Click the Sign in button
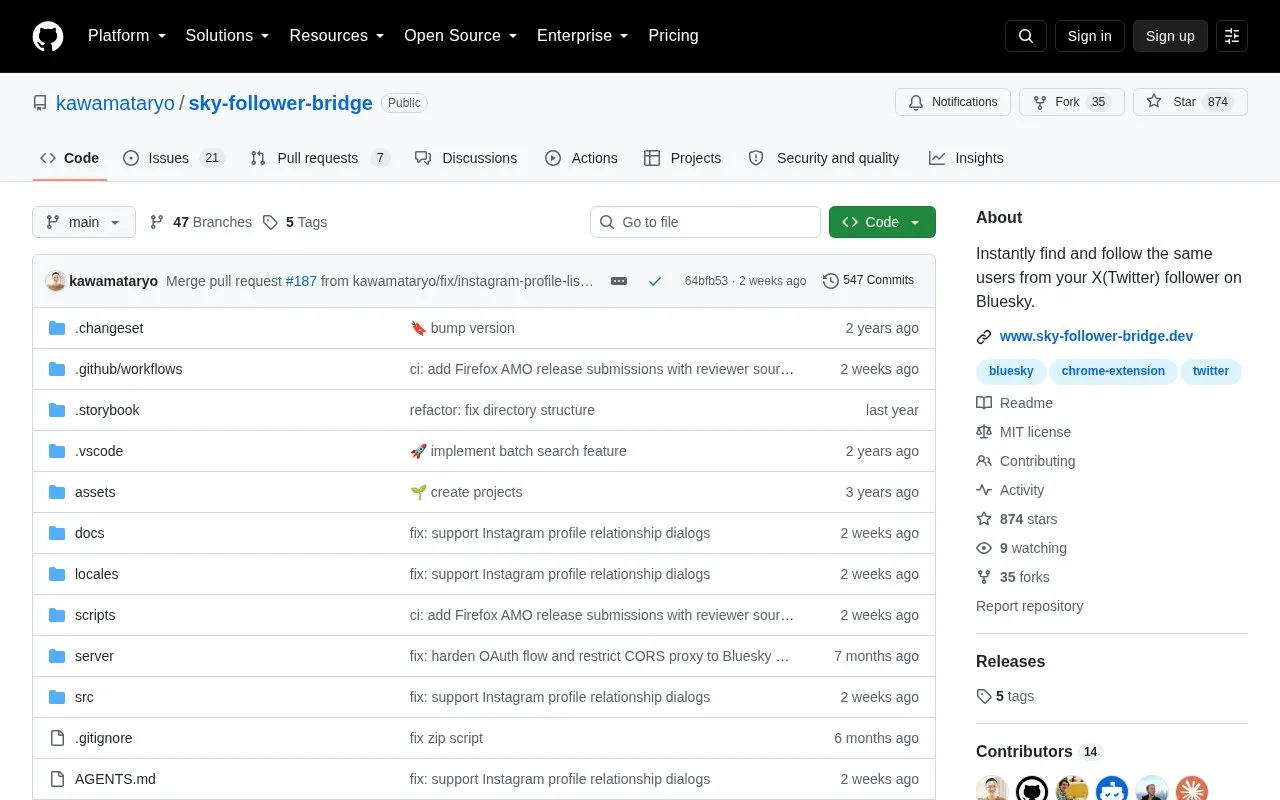 coord(1090,36)
